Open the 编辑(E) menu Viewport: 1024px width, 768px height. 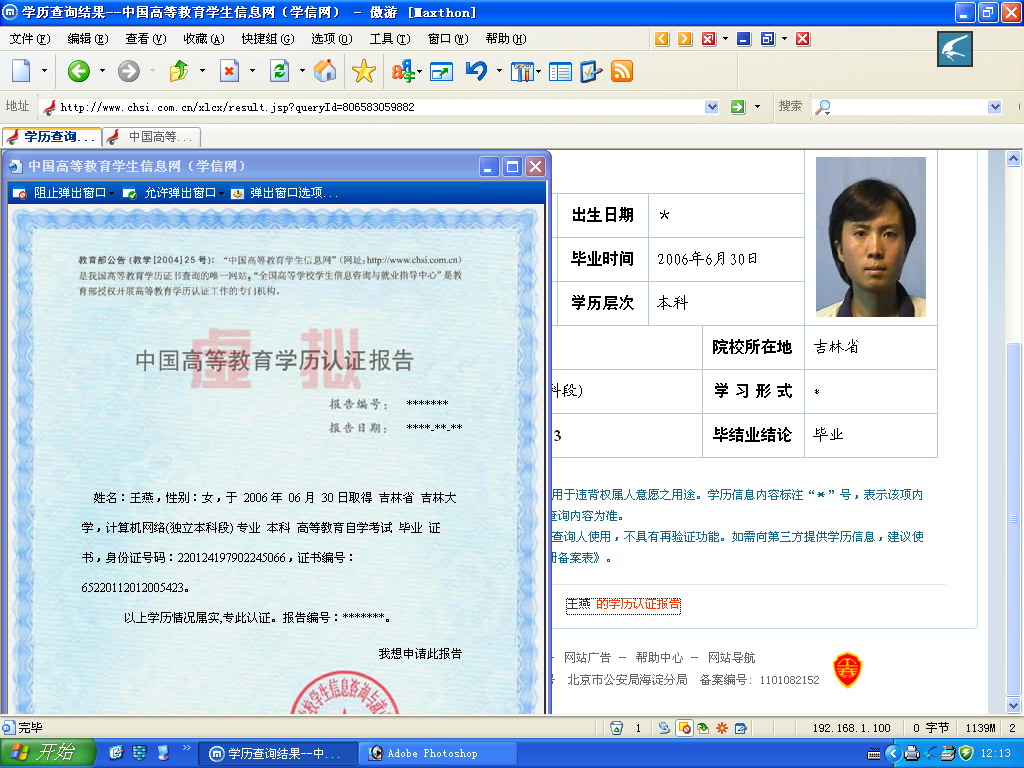click(x=88, y=39)
